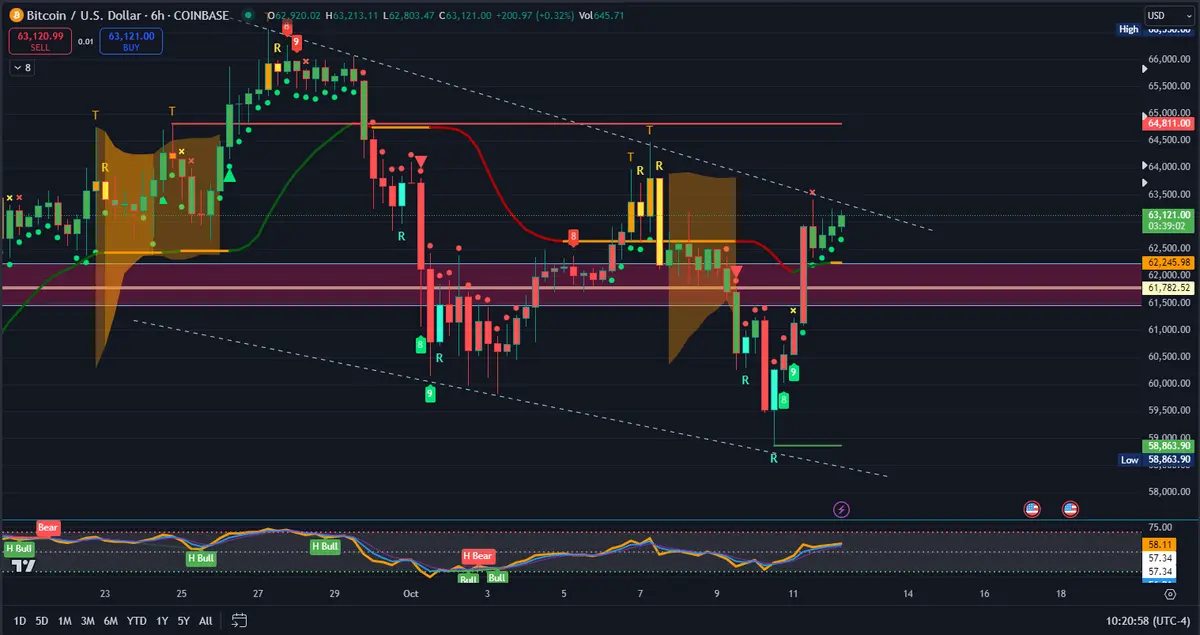
Task: Click the red down-triangle signal near Oct
Action: pos(422,163)
